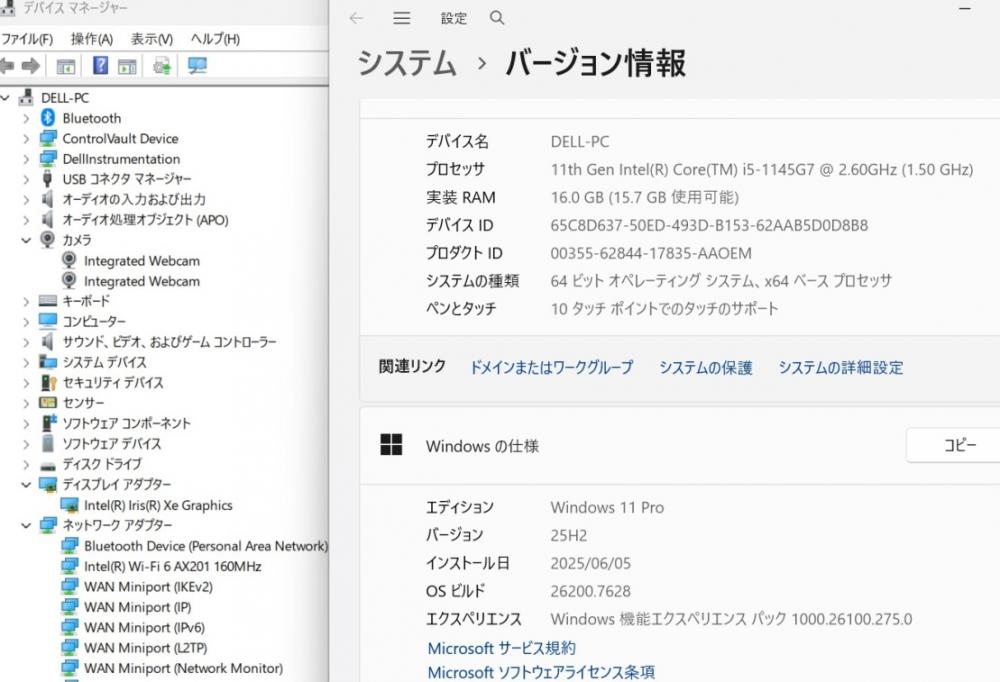Select the Bluetooth device category icon
This screenshot has width=1000, height=682.
coord(47,118)
